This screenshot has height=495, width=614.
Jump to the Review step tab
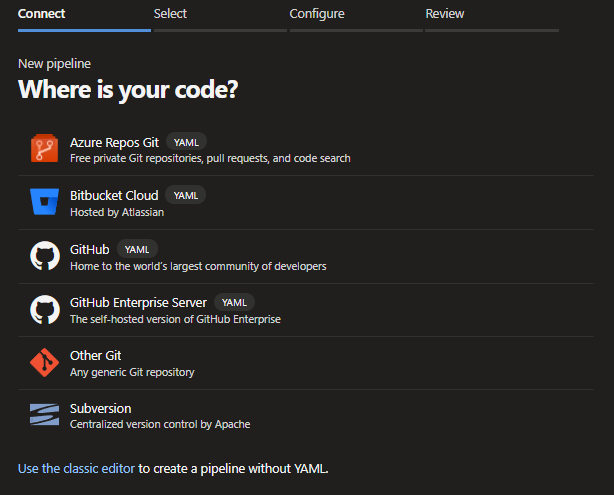point(445,14)
